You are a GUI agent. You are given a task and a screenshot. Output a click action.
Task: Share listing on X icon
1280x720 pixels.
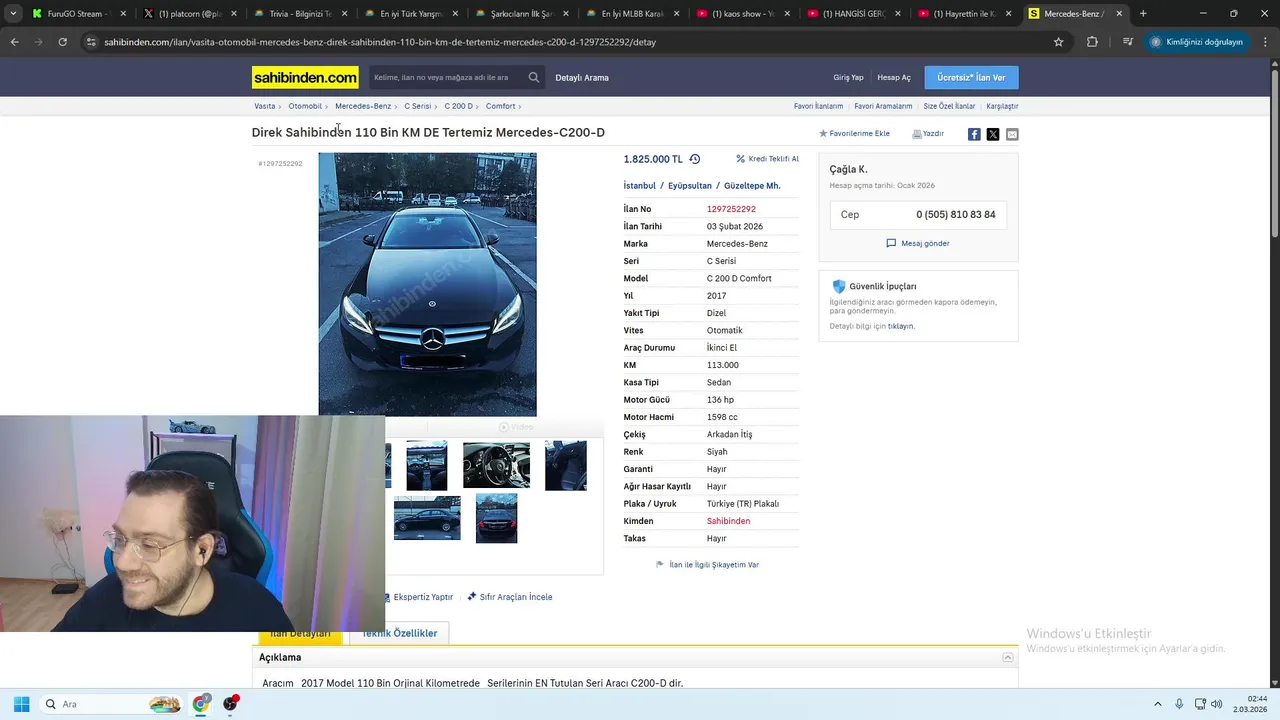tap(993, 134)
